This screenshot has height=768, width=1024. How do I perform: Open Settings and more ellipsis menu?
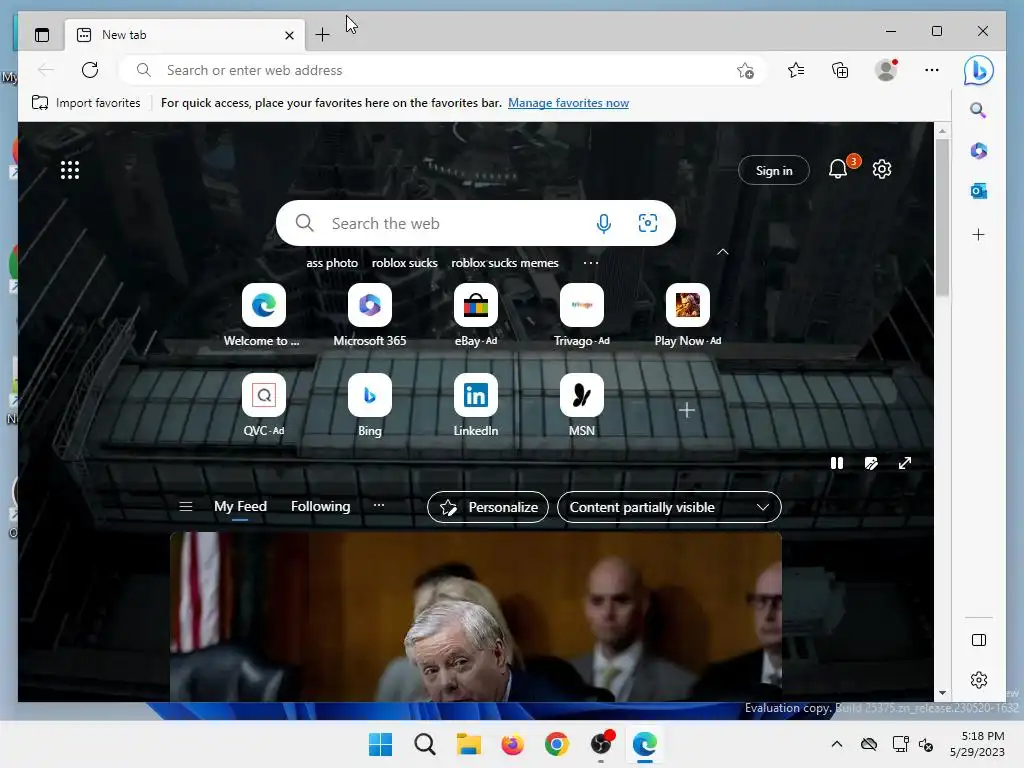point(932,70)
